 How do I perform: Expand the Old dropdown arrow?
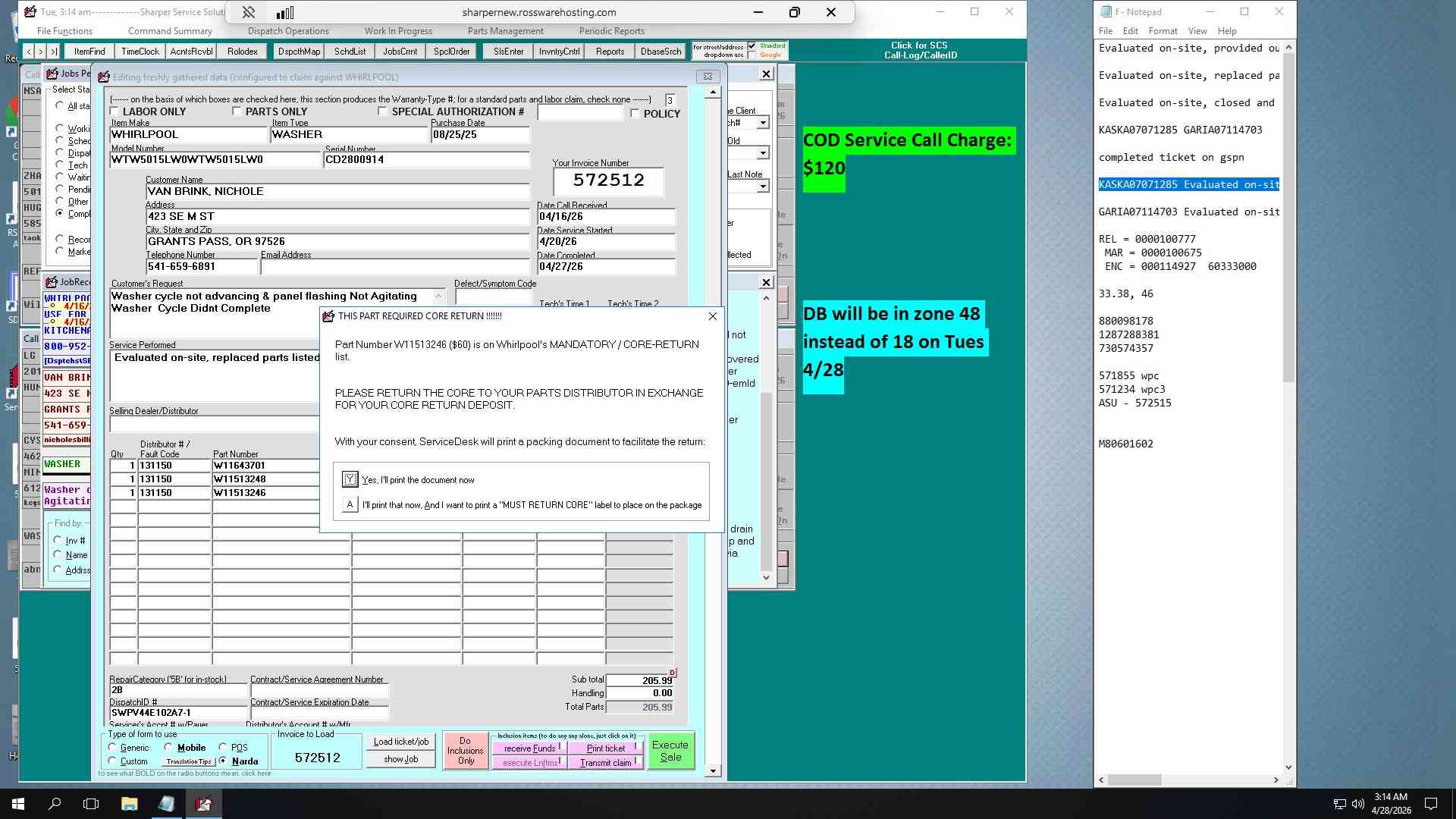point(763,153)
